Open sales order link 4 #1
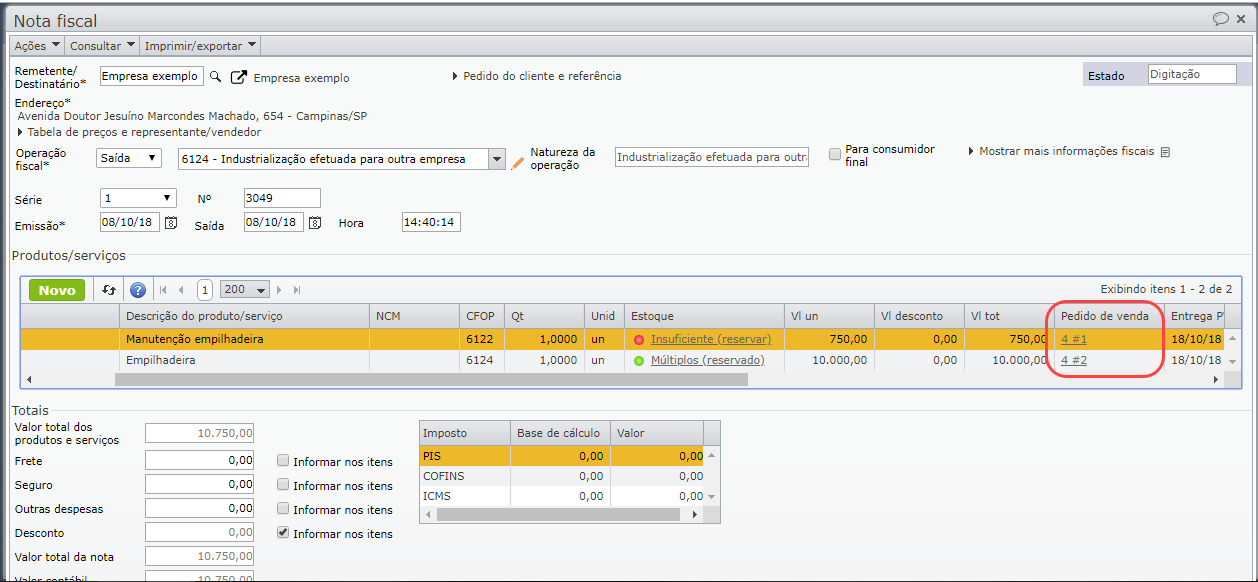Image resolution: width=1258 pixels, height=582 pixels. click(1074, 340)
